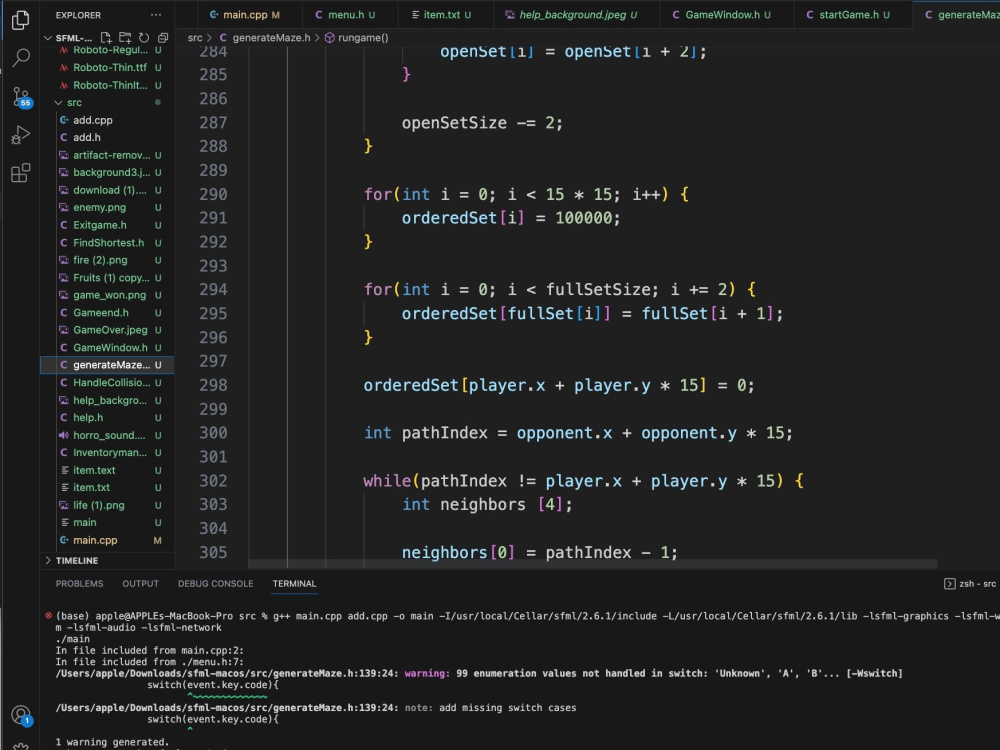Screen dimensions: 1000x750
Task: Open the Debug Console panel tab
Action: (216, 584)
